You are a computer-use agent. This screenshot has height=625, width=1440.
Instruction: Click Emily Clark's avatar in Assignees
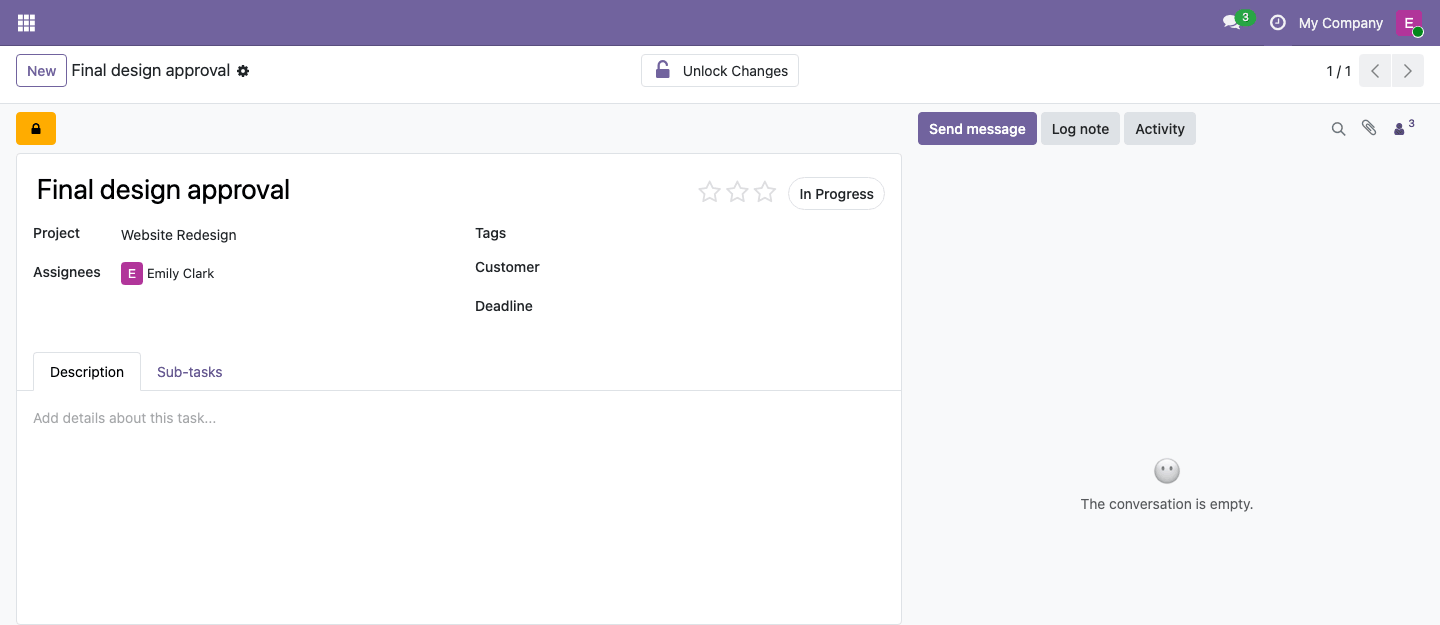click(132, 273)
